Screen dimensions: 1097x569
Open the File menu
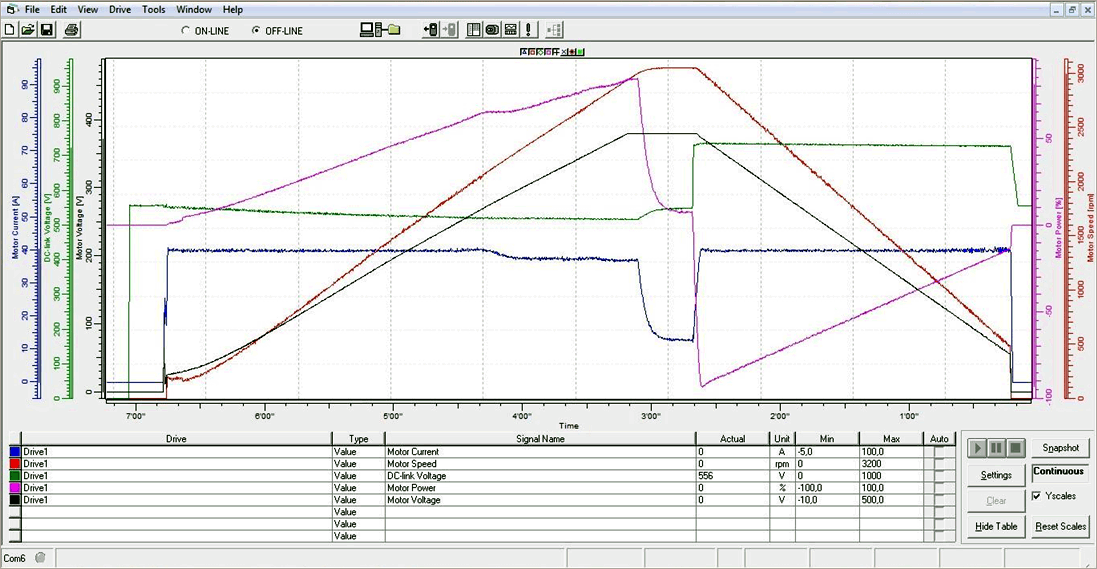click(x=32, y=9)
